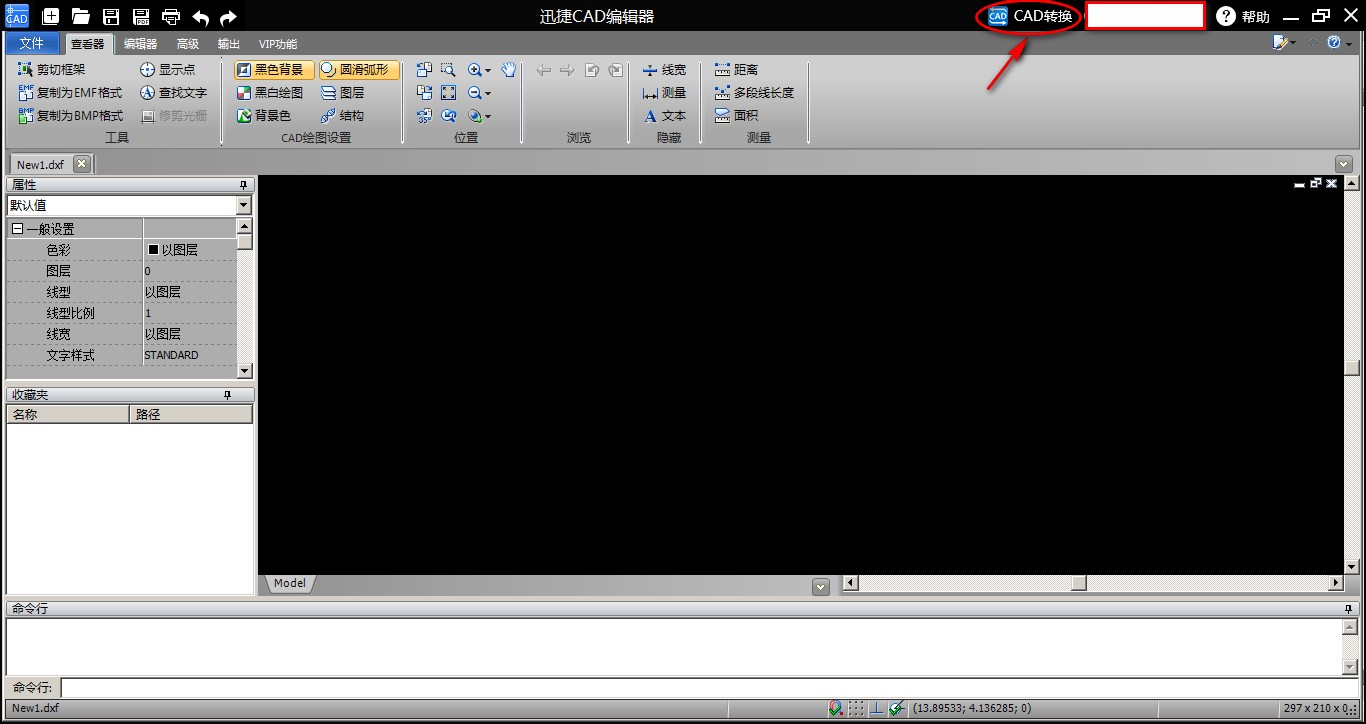
Task: Switch to the 输出 output tab
Action: [229, 44]
